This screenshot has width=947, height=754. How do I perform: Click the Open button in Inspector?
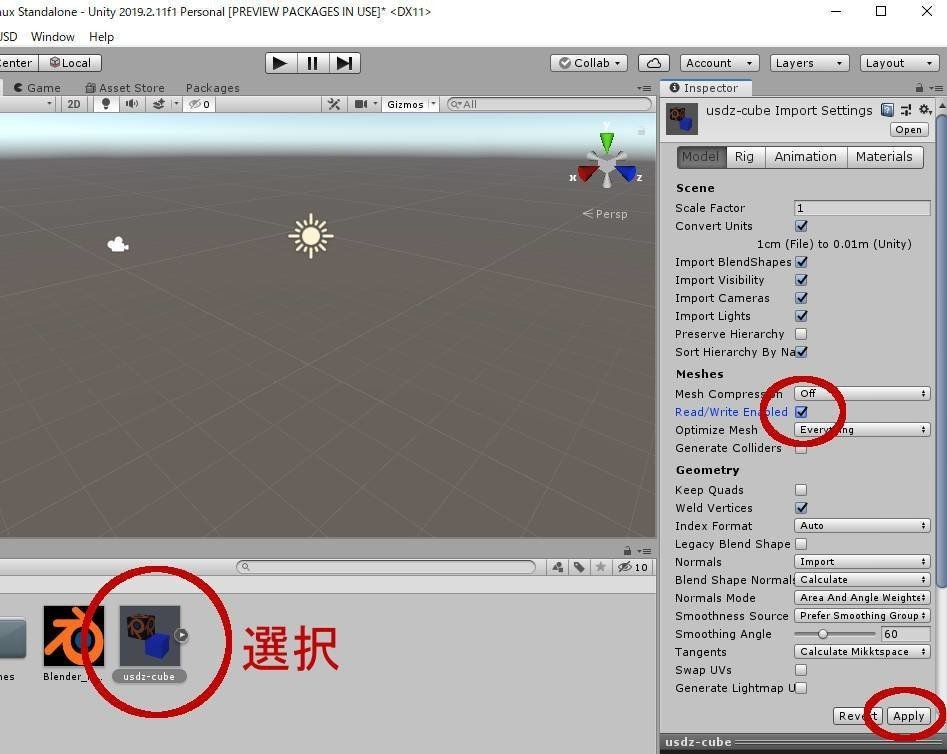point(908,129)
